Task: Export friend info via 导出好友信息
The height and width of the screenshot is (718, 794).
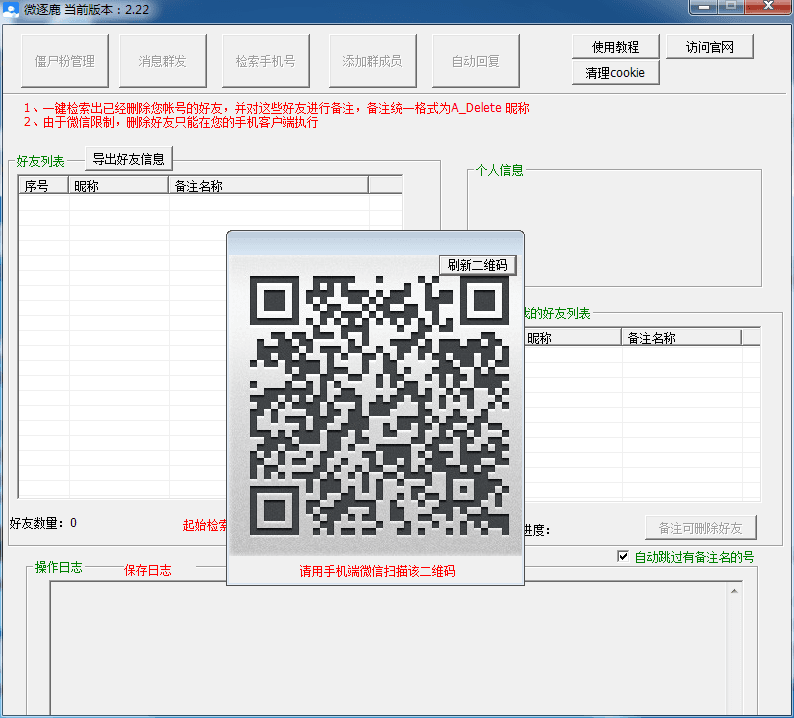Action: pyautogui.click(x=129, y=158)
